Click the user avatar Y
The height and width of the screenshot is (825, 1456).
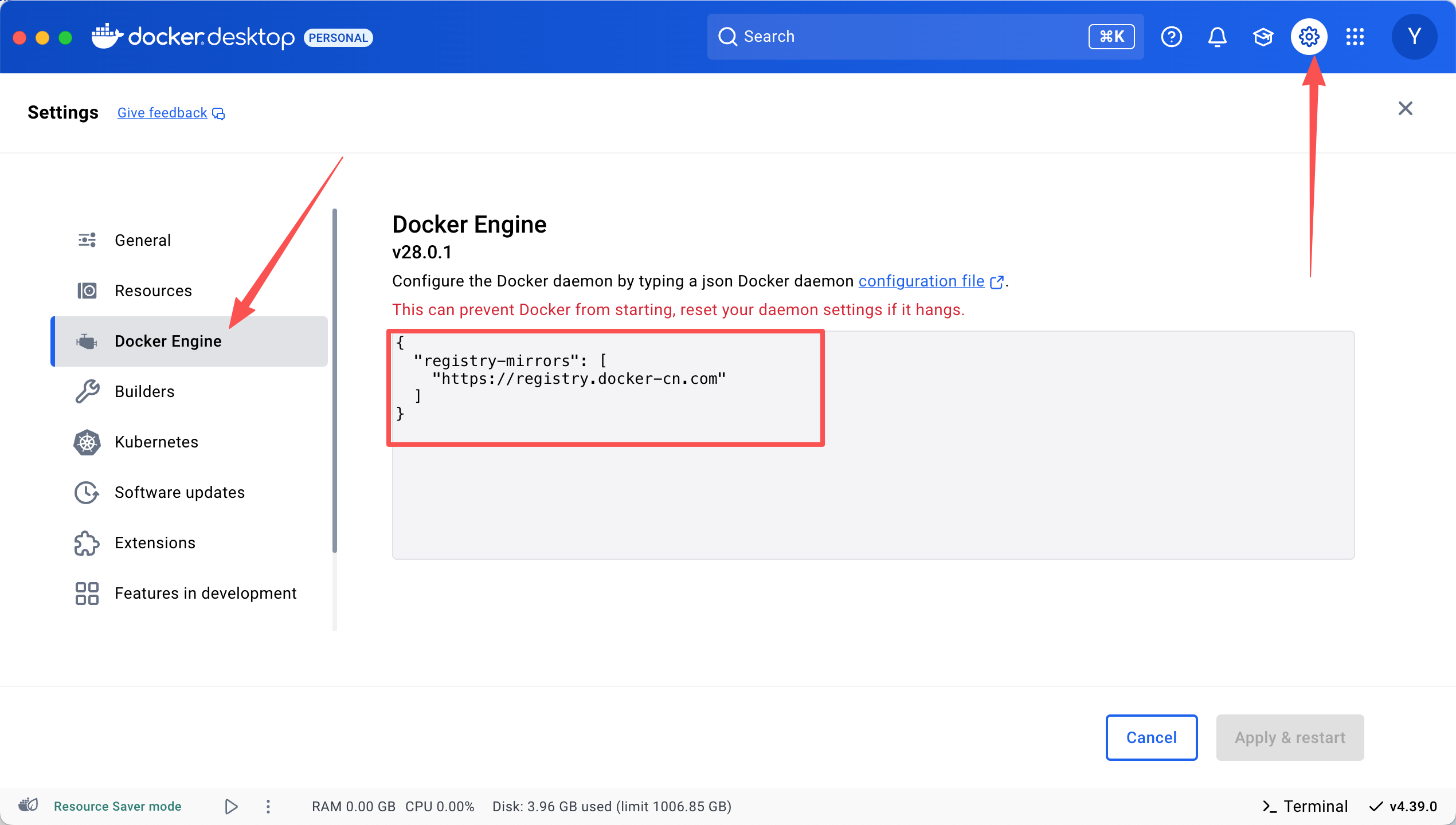1414,37
